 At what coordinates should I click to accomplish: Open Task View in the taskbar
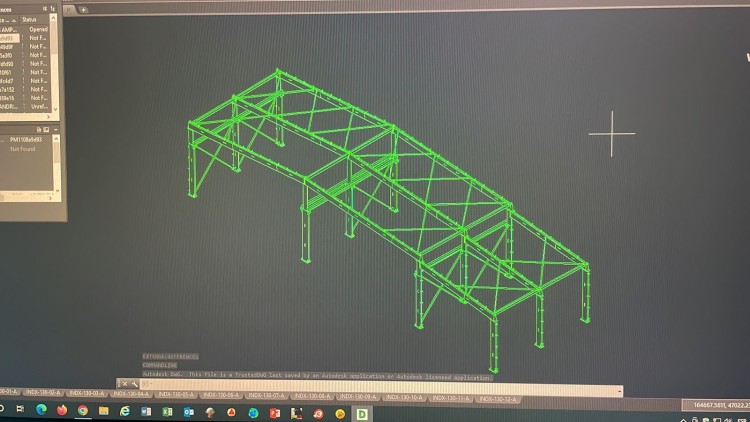[x=20, y=409]
